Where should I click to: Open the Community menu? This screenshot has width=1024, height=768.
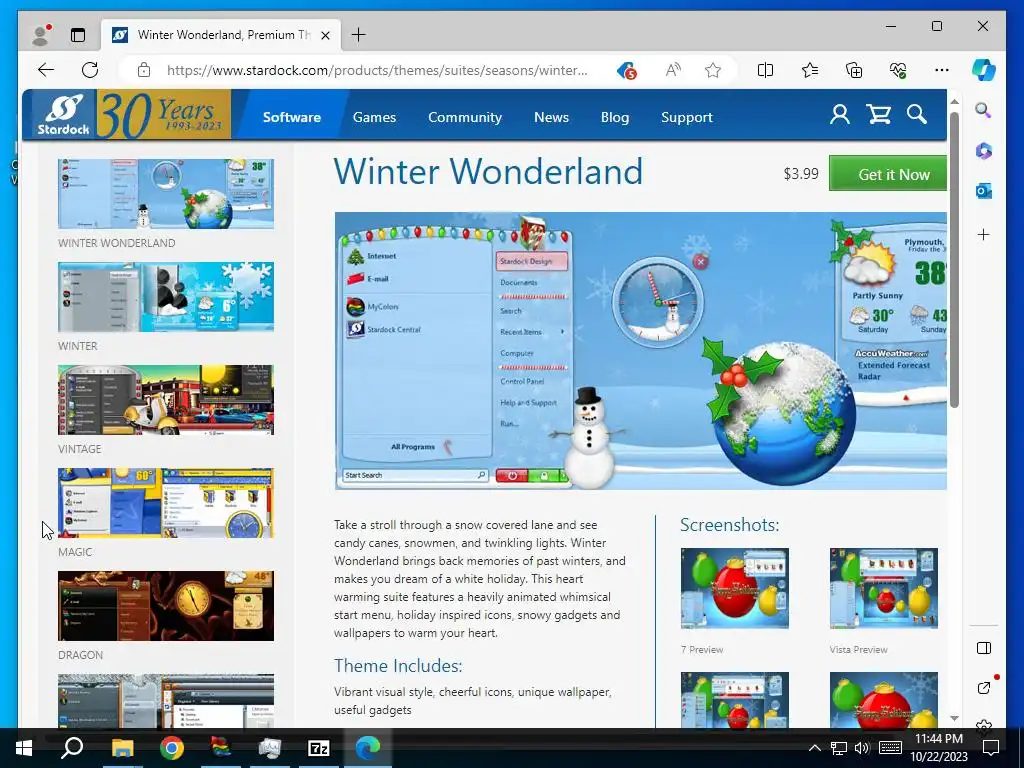465,117
